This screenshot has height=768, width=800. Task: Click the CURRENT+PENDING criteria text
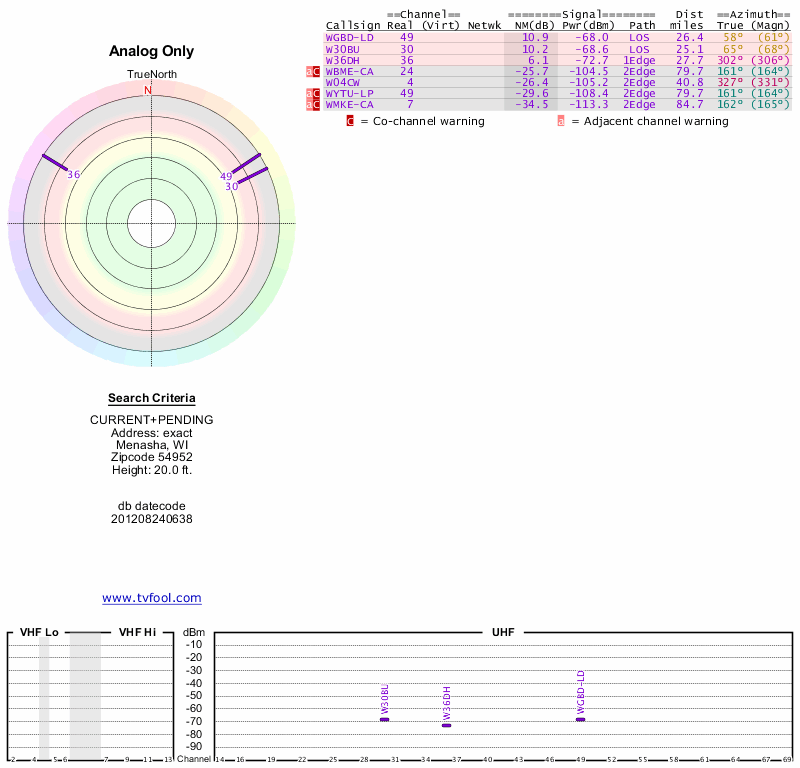(152, 420)
